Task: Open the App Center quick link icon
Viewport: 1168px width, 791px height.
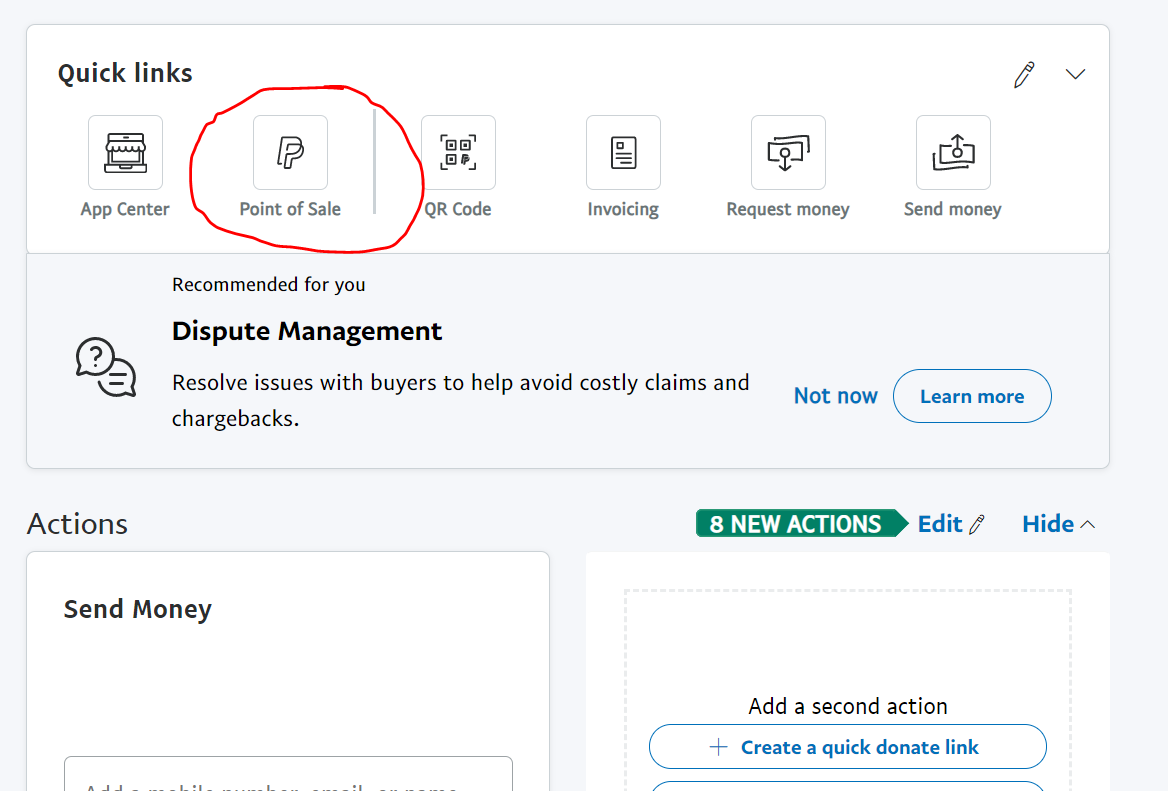Action: tap(125, 153)
